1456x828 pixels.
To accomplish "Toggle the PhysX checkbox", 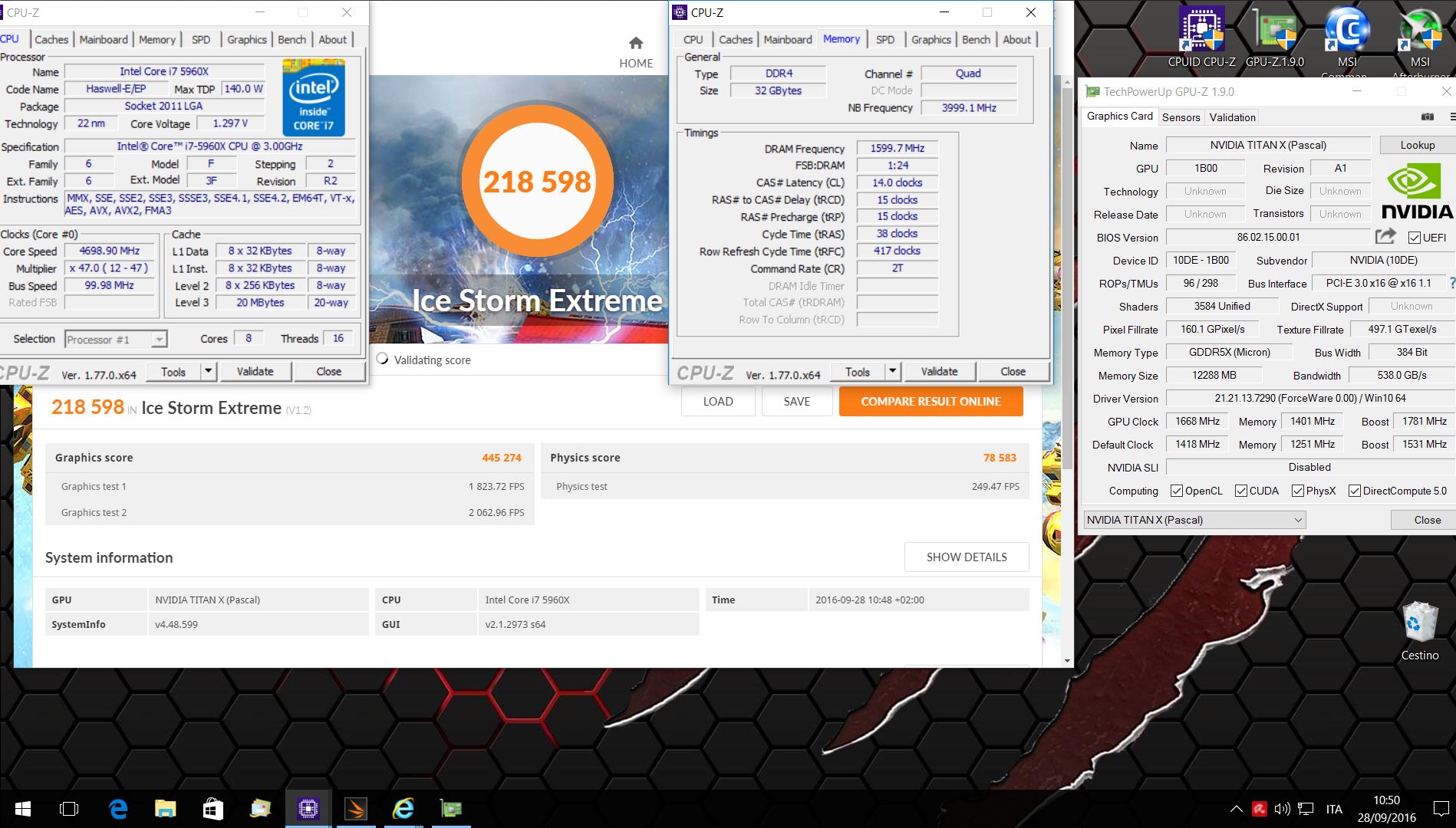I will tap(1297, 491).
